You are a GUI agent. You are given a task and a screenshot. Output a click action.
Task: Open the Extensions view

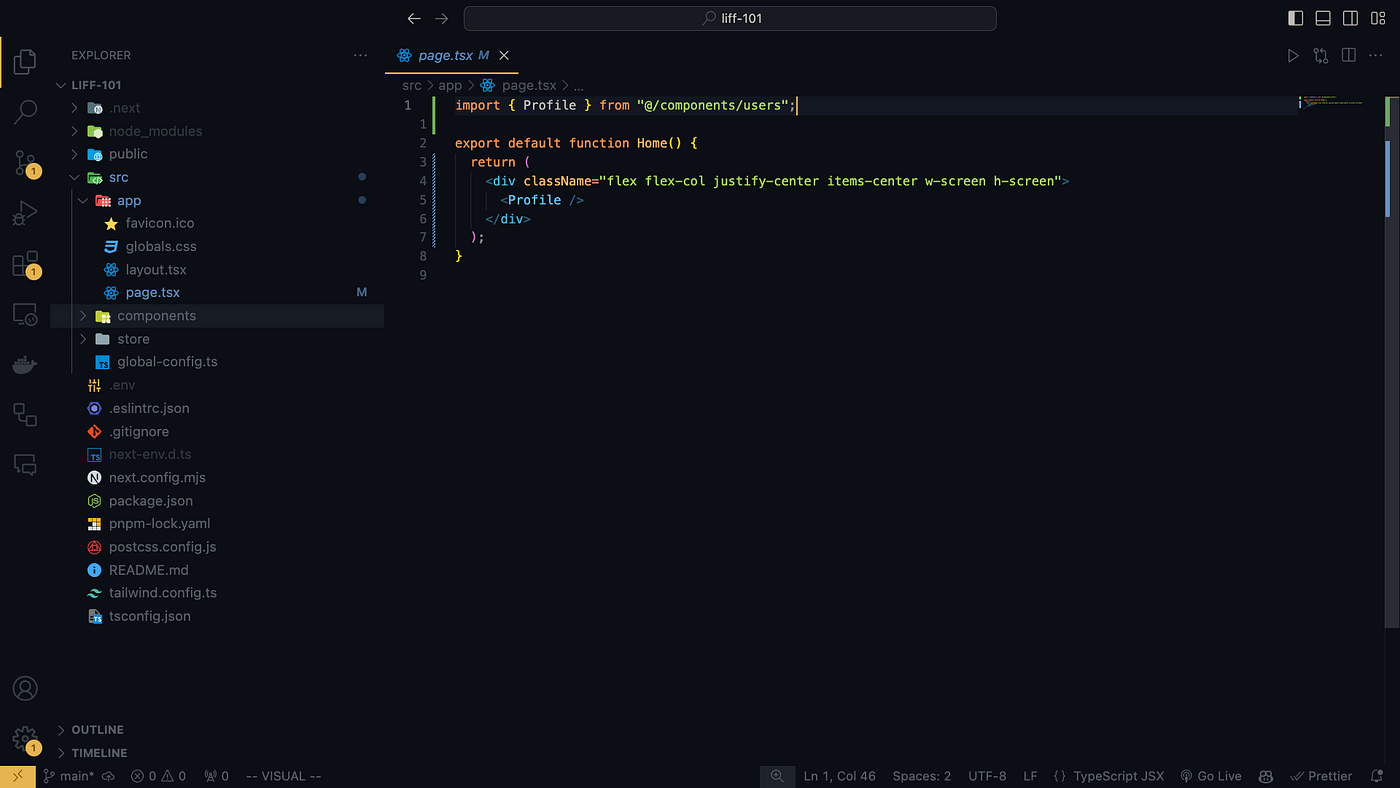pos(25,264)
